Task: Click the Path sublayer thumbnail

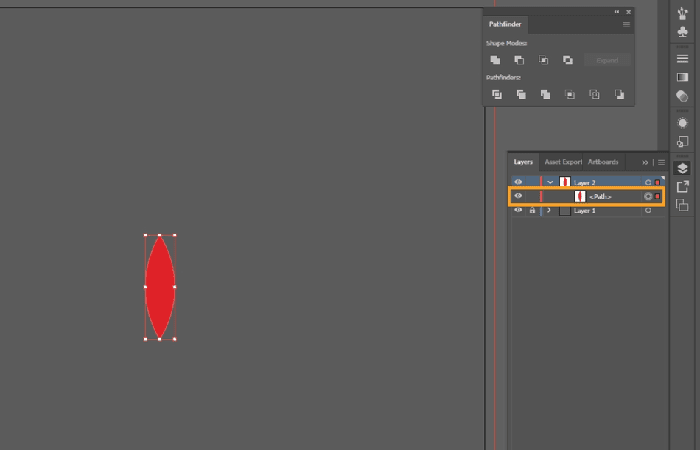Action: point(580,196)
